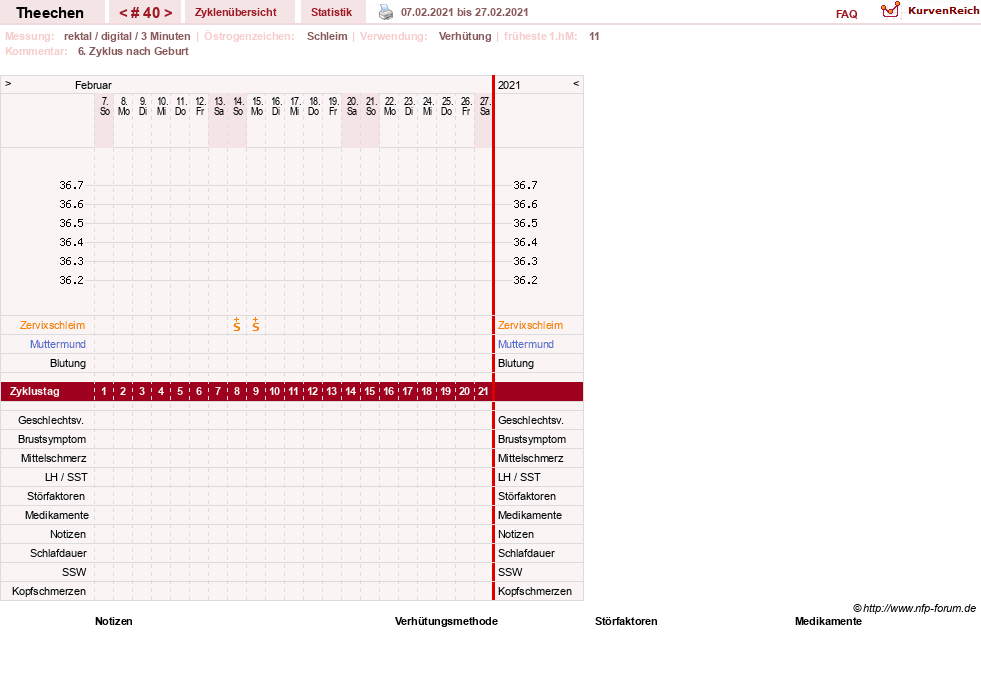
Task: Click the 'Verhütungsmethode' heading
Action: (x=446, y=621)
